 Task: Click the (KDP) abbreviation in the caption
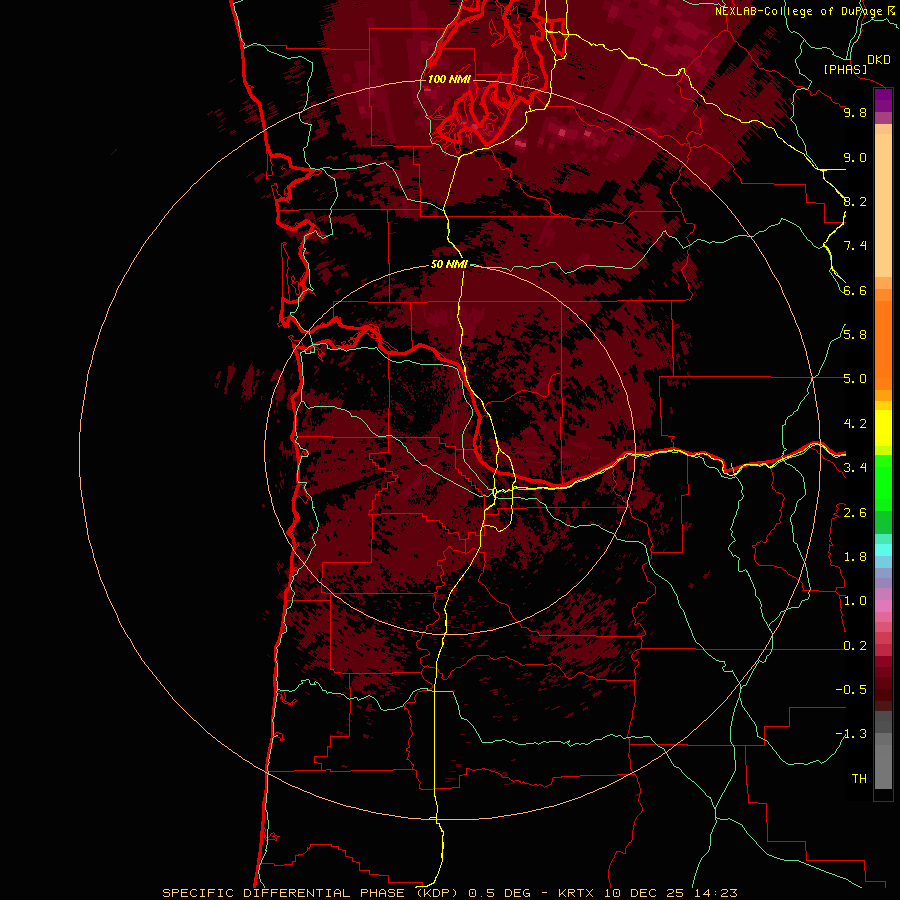click(437, 893)
